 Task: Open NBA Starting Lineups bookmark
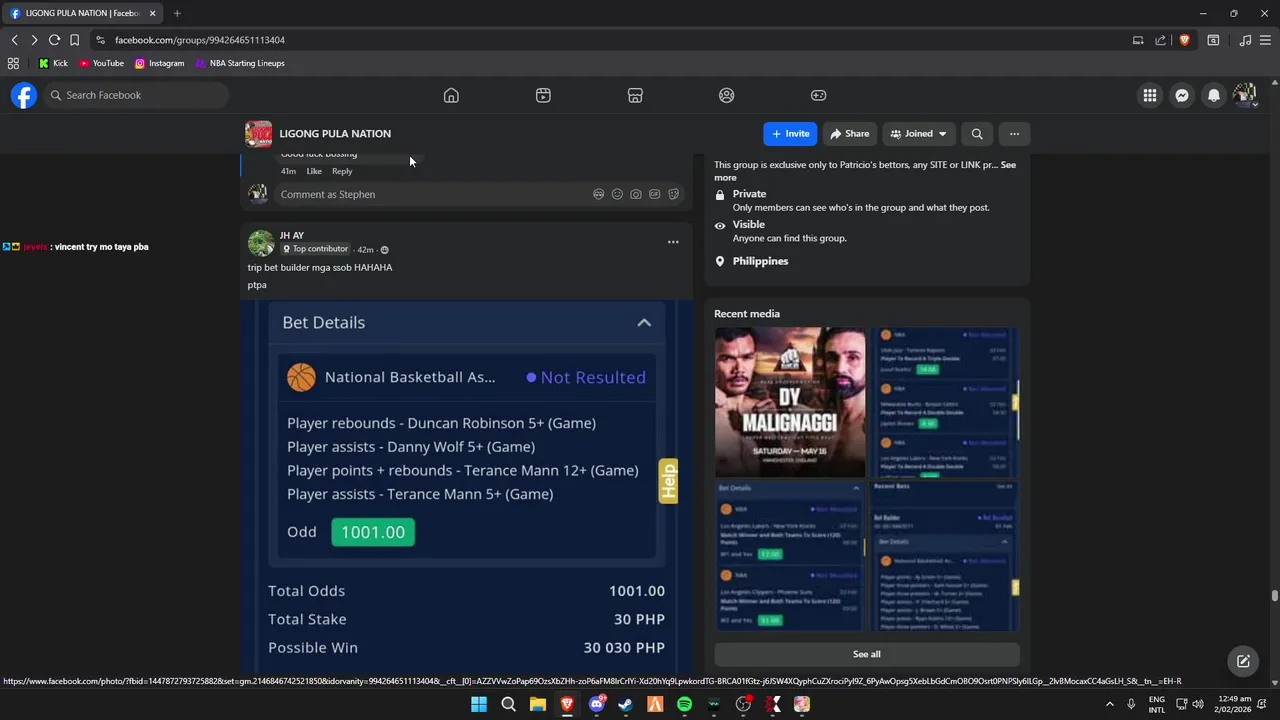240,63
